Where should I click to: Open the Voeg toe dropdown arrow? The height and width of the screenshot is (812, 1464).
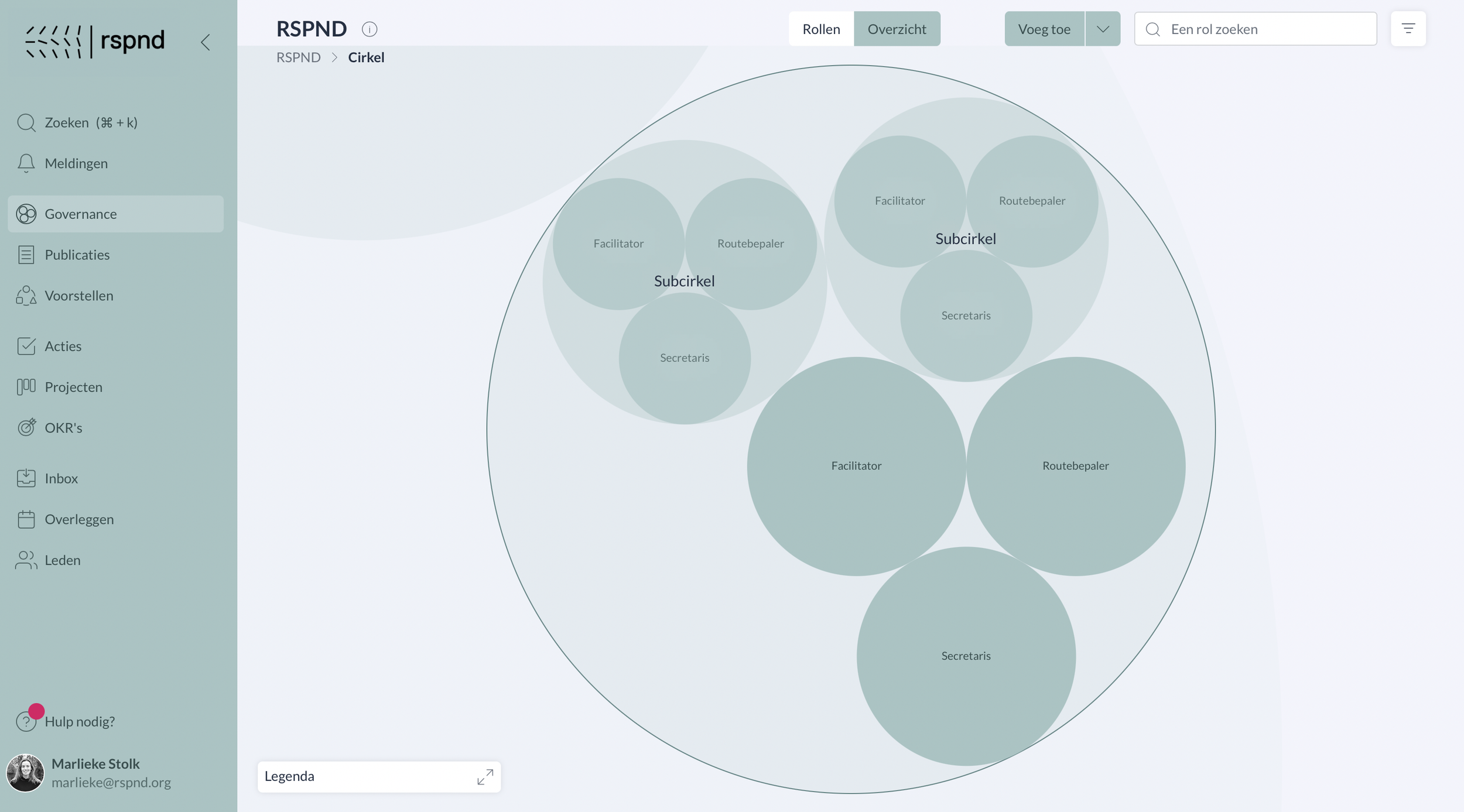point(1102,29)
